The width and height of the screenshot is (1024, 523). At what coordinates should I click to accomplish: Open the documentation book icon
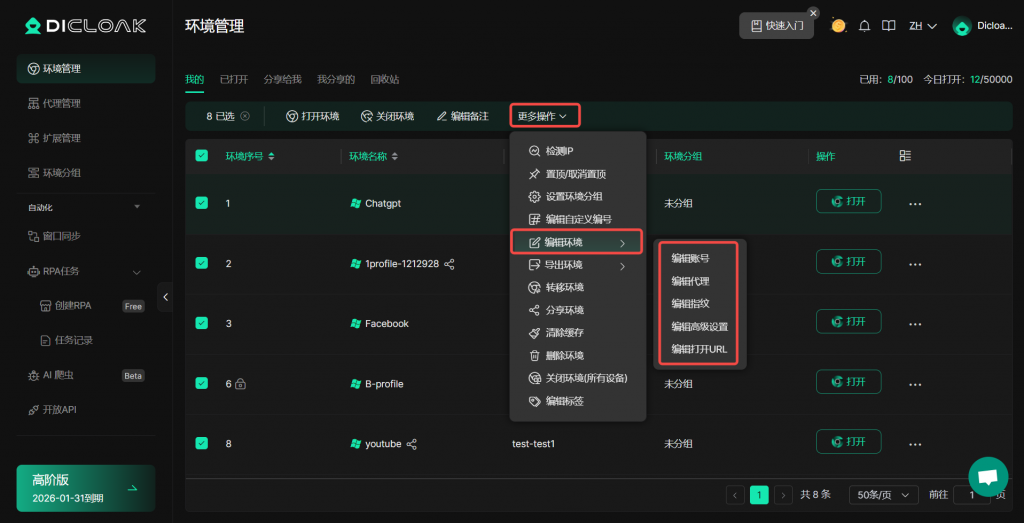(888, 26)
